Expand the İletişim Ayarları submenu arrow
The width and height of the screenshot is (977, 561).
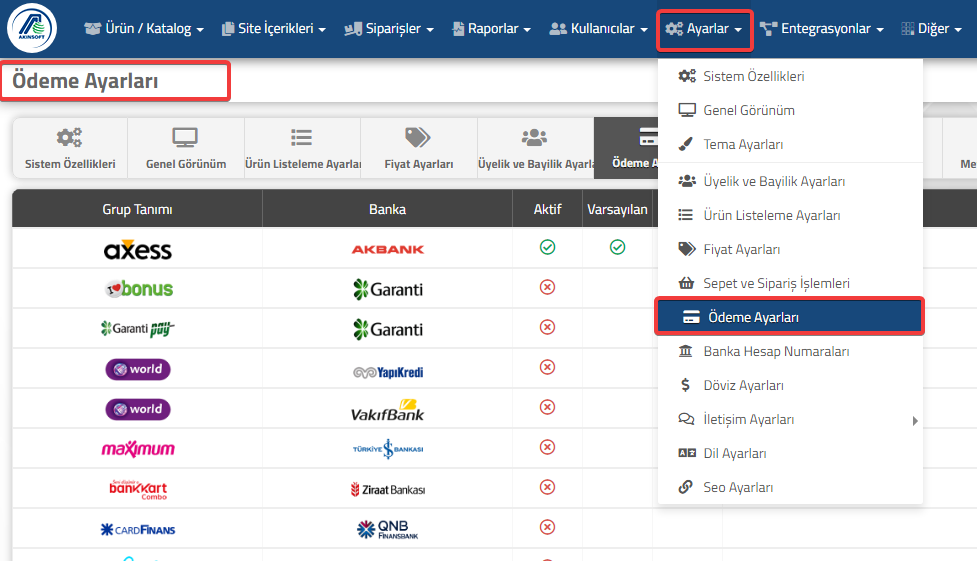tap(915, 421)
